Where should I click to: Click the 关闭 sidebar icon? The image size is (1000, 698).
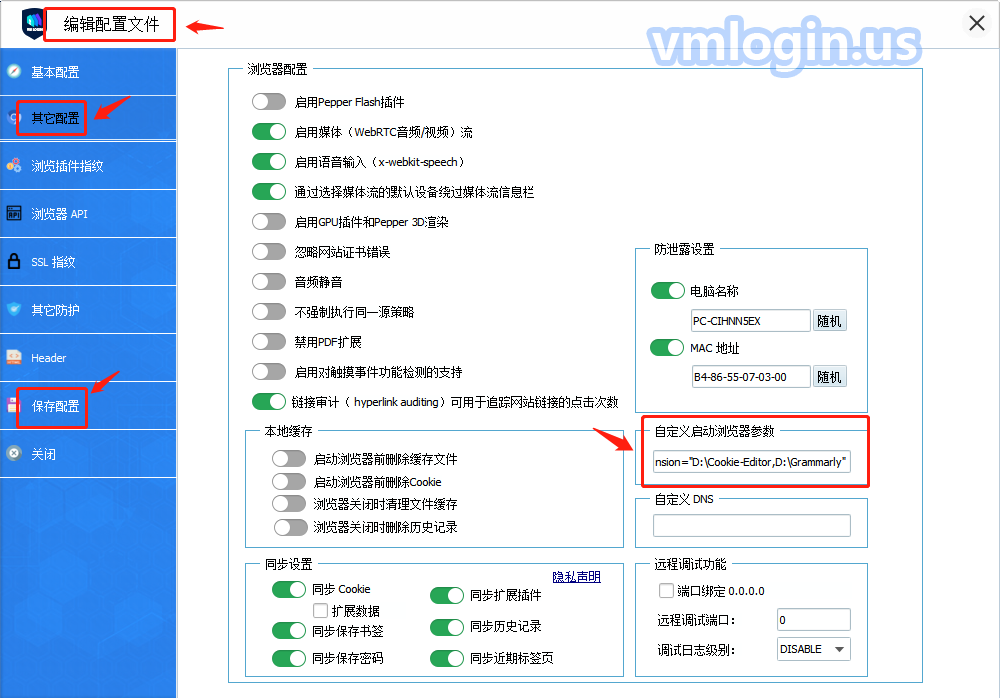point(14,454)
